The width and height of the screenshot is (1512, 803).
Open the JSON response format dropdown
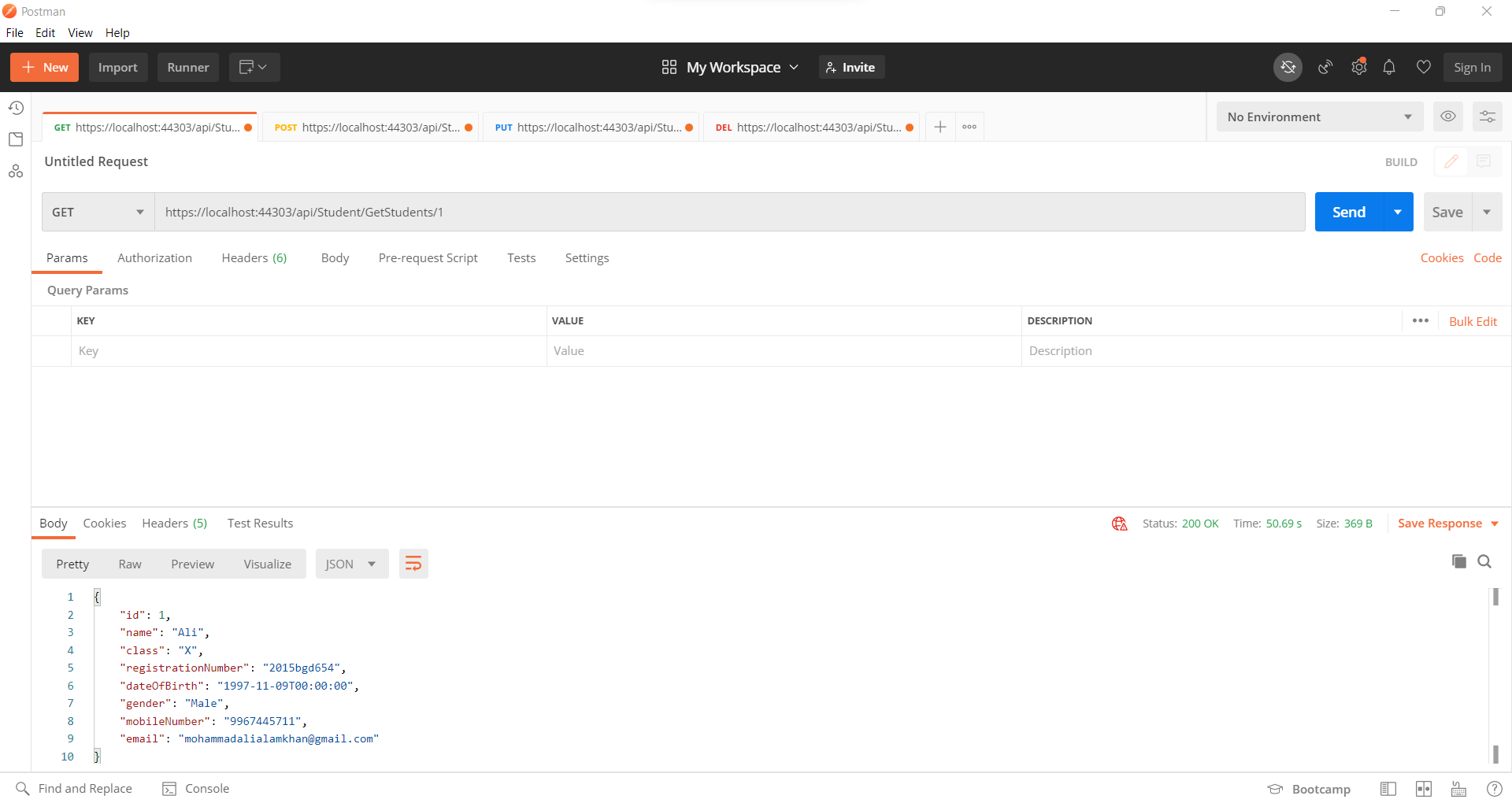[x=351, y=563]
